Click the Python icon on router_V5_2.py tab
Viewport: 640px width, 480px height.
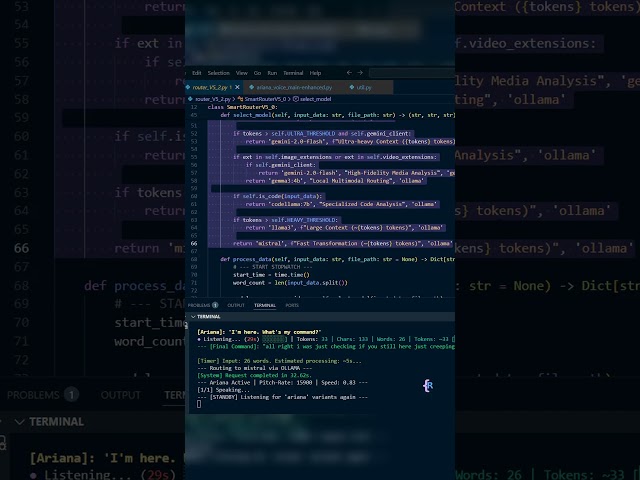(188, 87)
